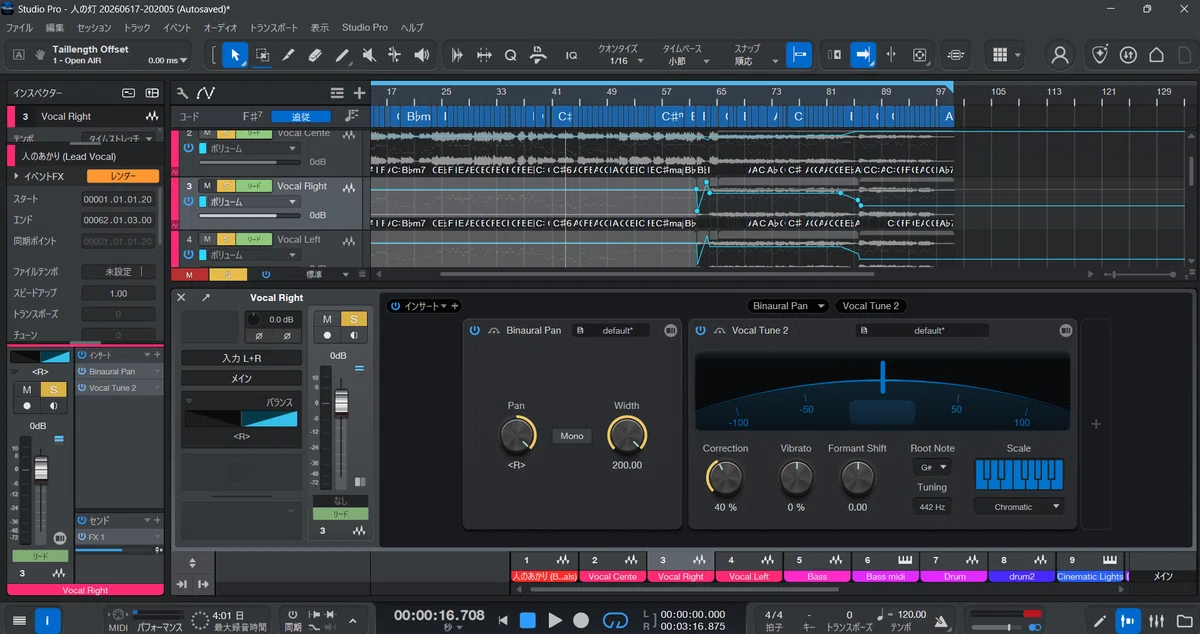Click the 入力 L+R input button
This screenshot has height=634, width=1200.
[241, 358]
